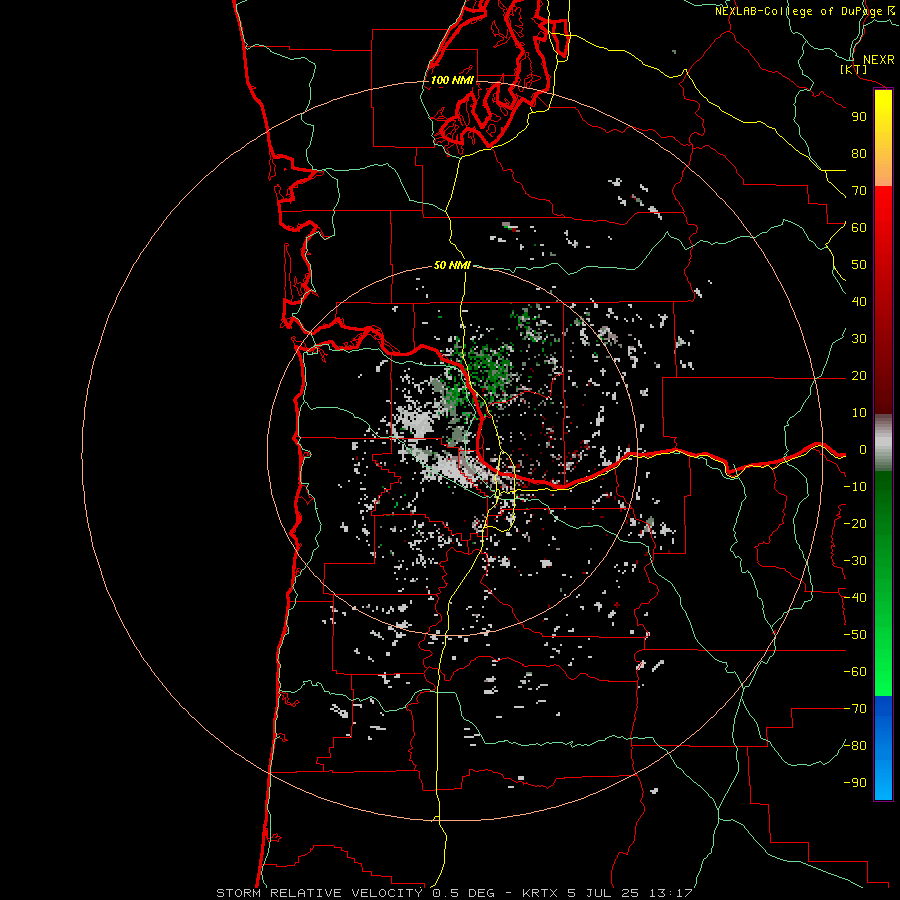Click the 30 value on velocity scale
The height and width of the screenshot is (900, 900).
[x=859, y=339]
